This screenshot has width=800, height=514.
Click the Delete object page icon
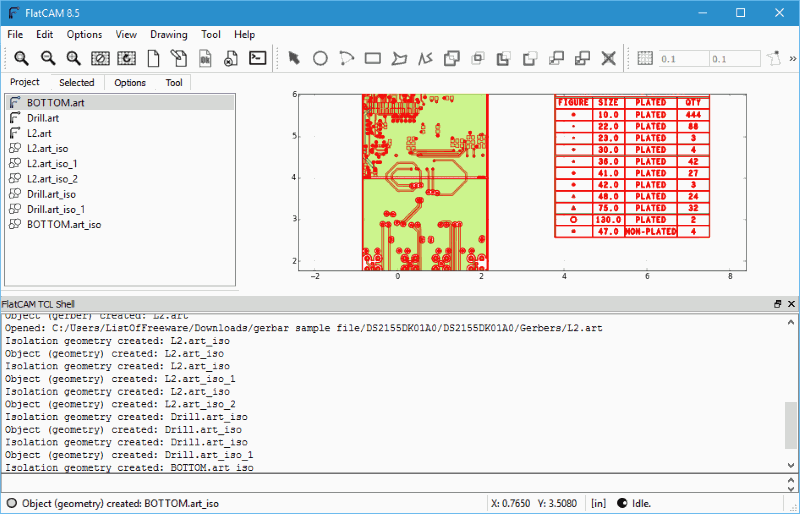231,58
